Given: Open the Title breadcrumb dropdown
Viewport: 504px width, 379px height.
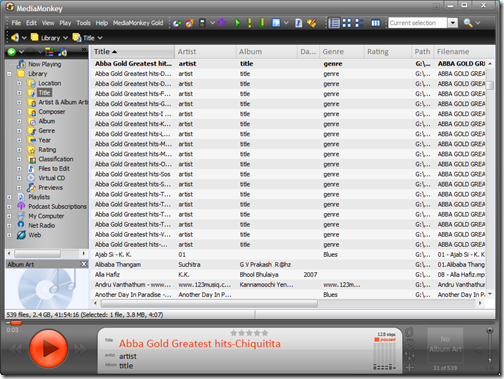Looking at the screenshot, I should (100, 38).
